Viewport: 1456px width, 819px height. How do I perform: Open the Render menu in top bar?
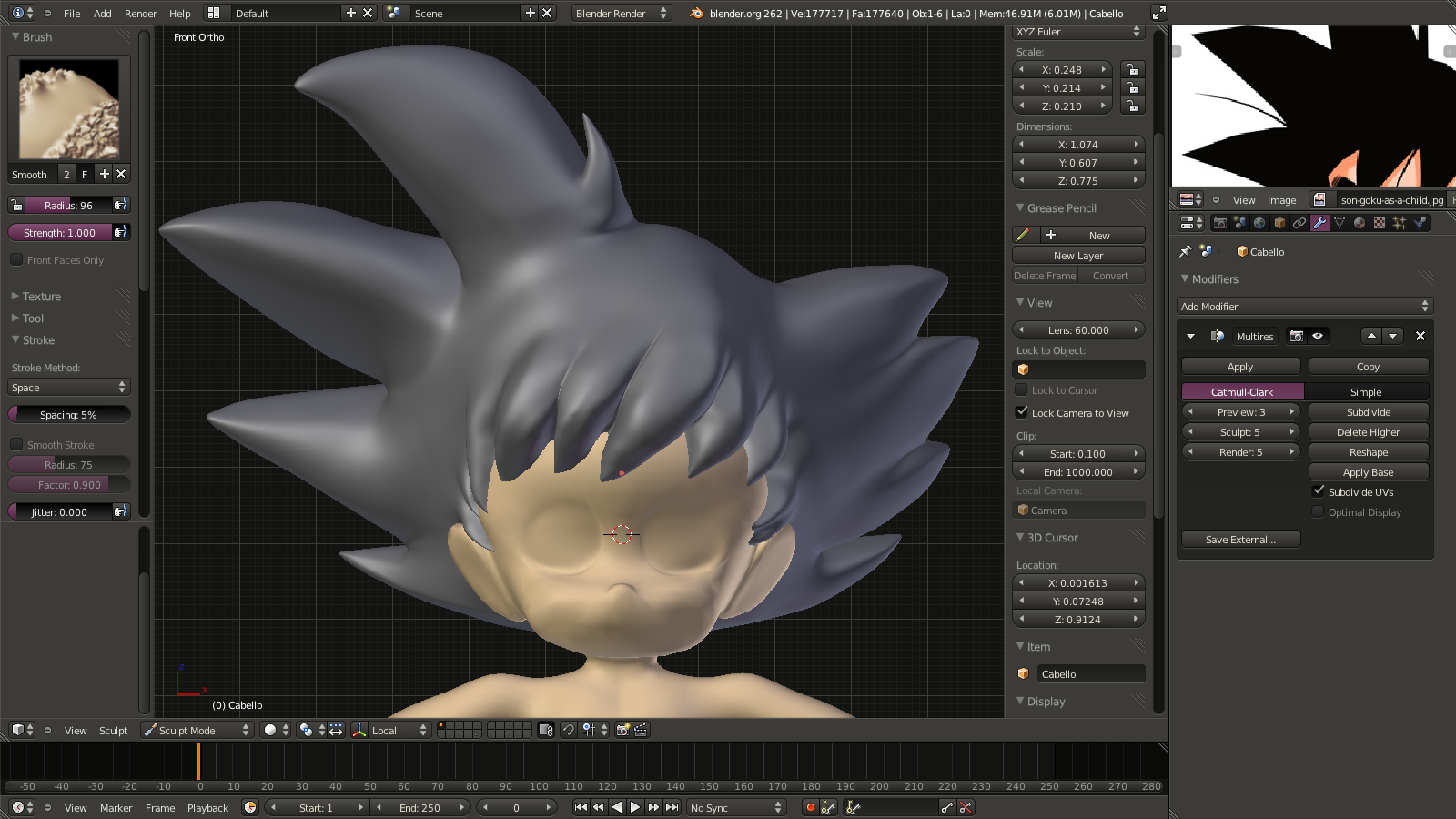[140, 14]
